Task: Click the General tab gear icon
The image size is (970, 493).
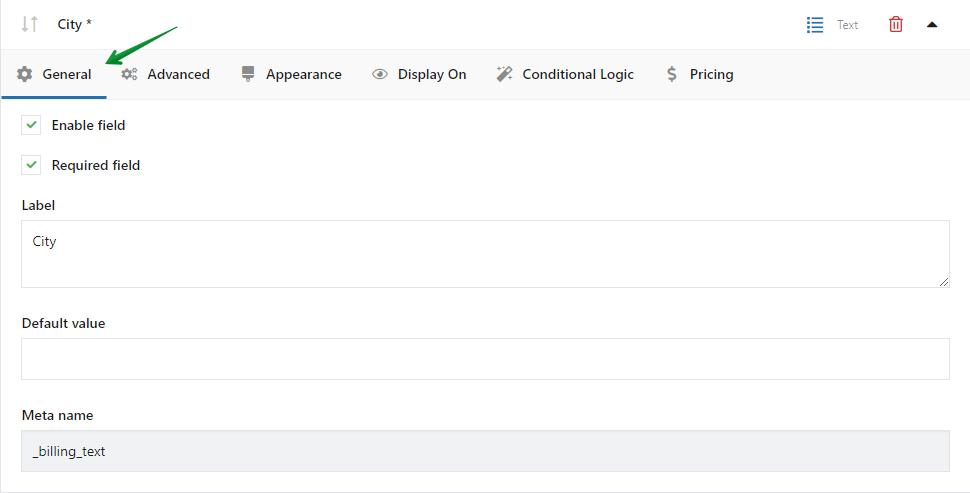Action: click(x=25, y=74)
